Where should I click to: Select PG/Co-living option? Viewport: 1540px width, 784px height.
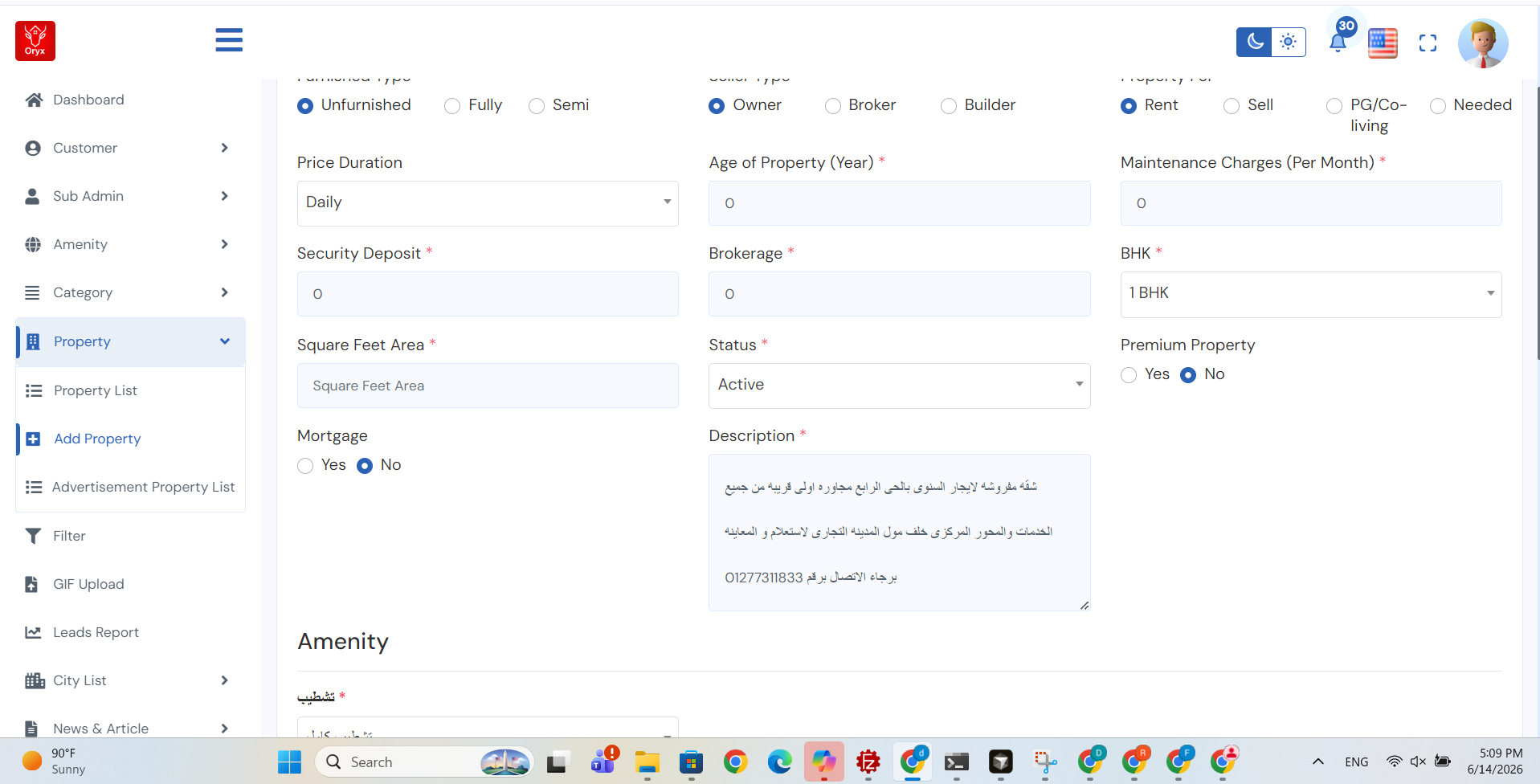click(1334, 106)
